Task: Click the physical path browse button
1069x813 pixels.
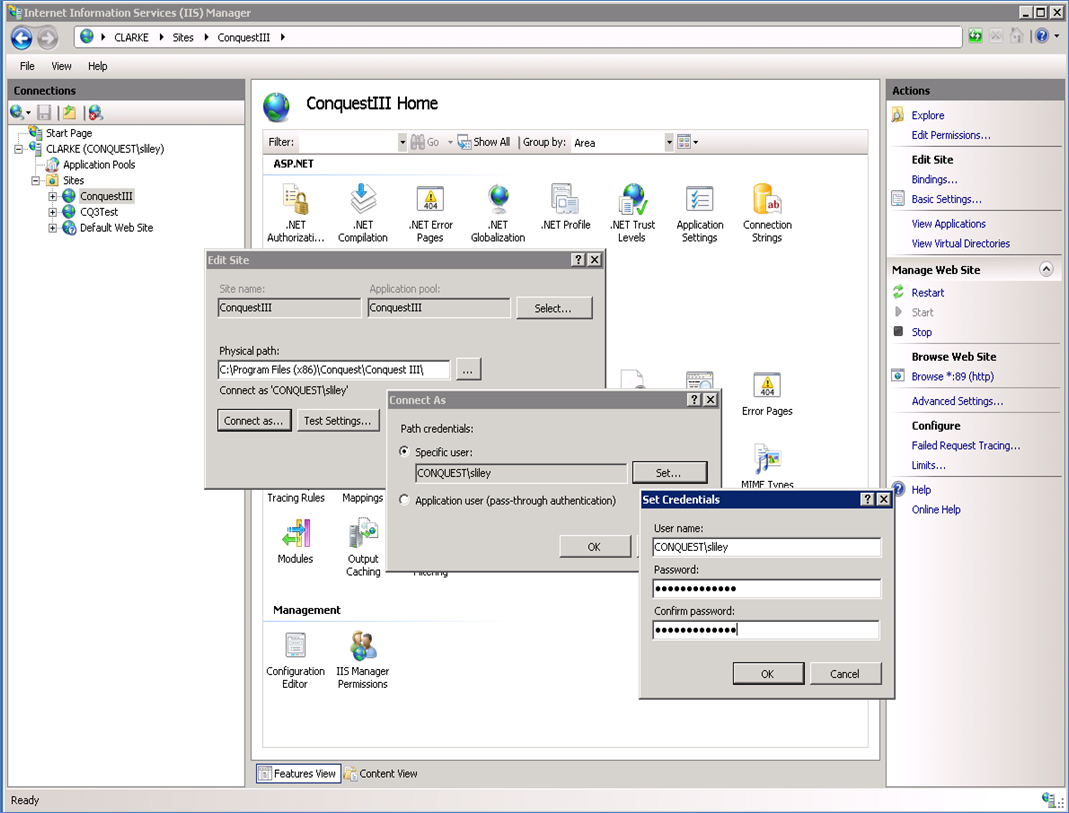Action: (468, 369)
